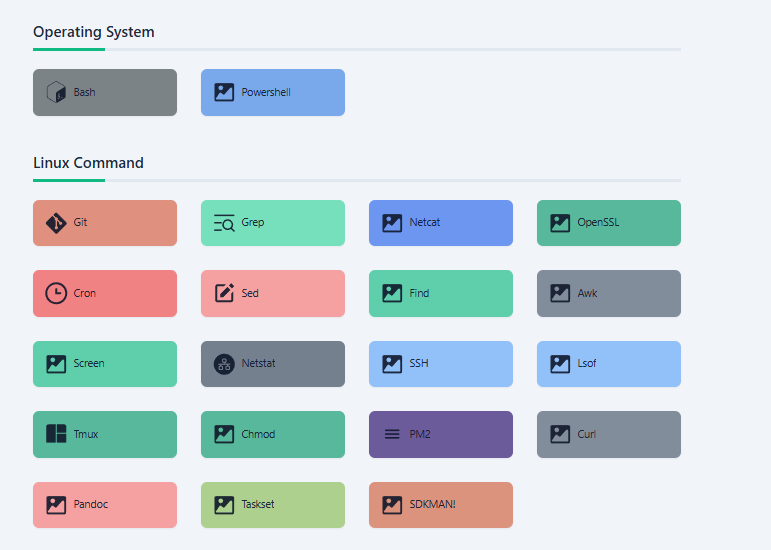Open the Netcat reference card
The width and height of the screenshot is (771, 550).
point(441,223)
